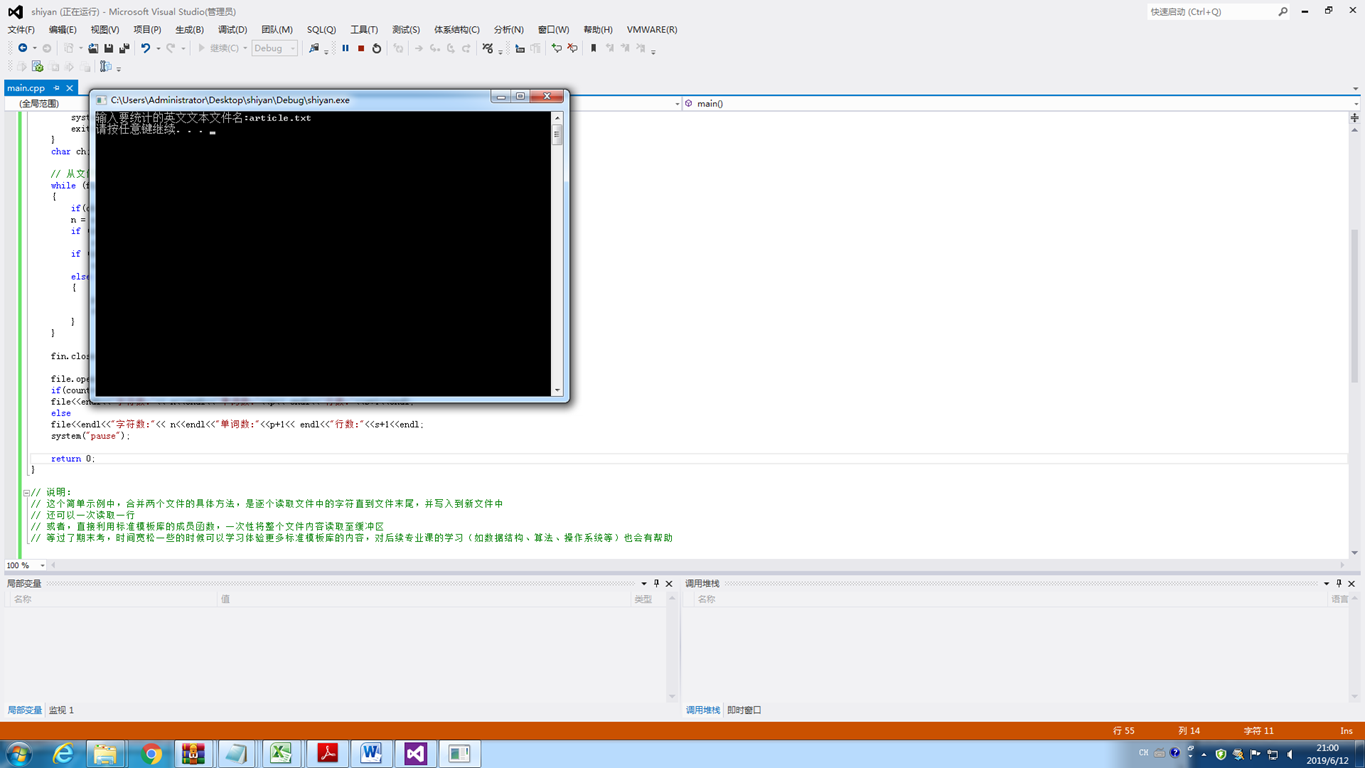Open Google Chrome from the taskbar

[151, 753]
